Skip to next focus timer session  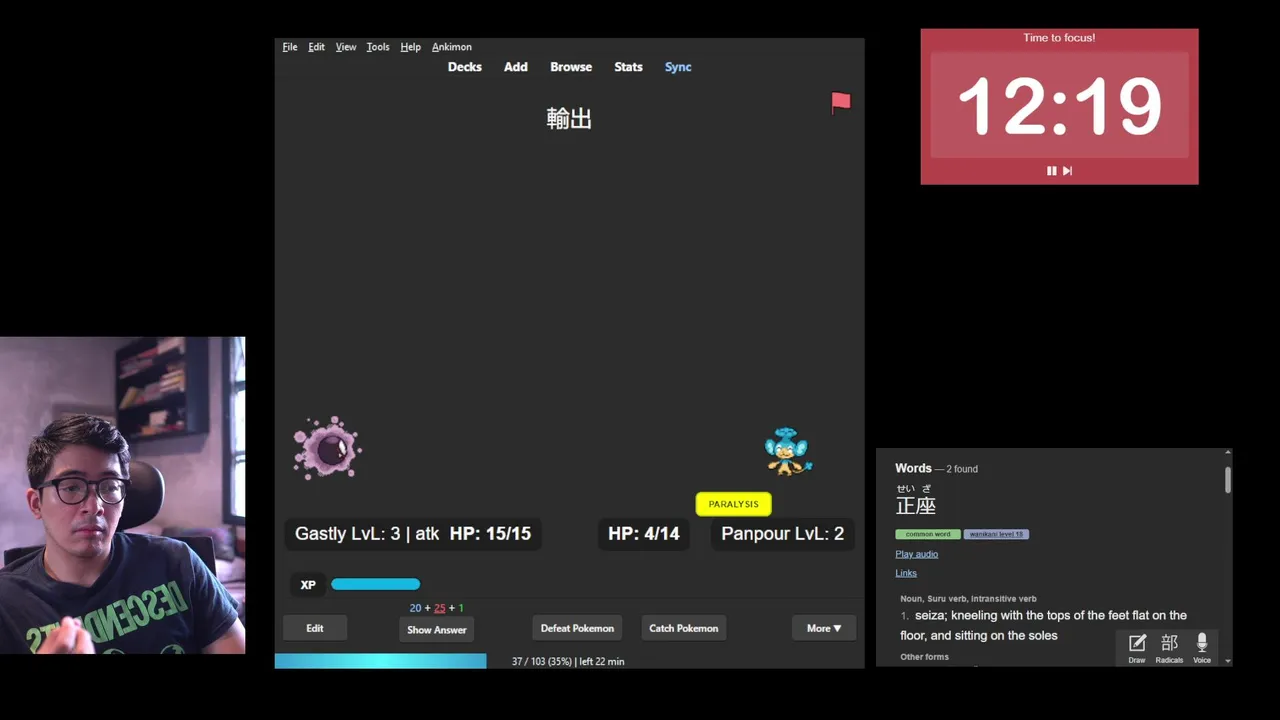[1067, 171]
